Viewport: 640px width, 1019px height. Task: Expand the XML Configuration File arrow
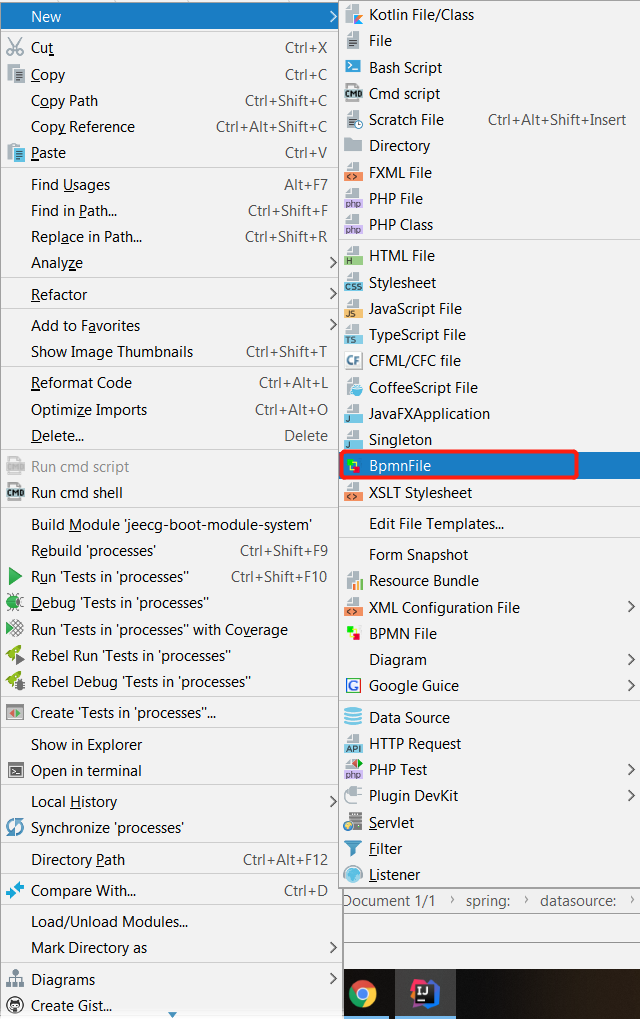[631, 606]
